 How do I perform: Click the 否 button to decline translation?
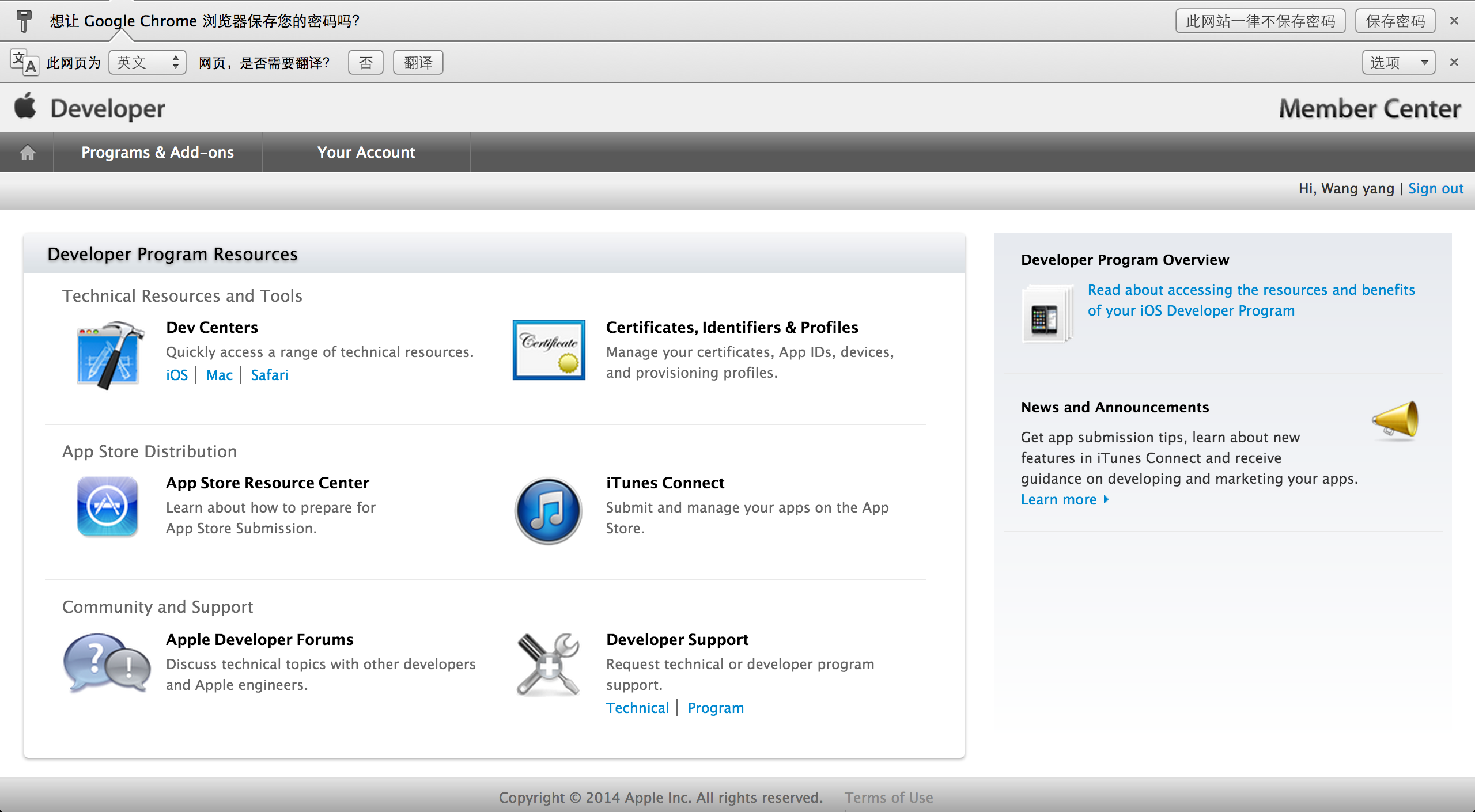(366, 62)
